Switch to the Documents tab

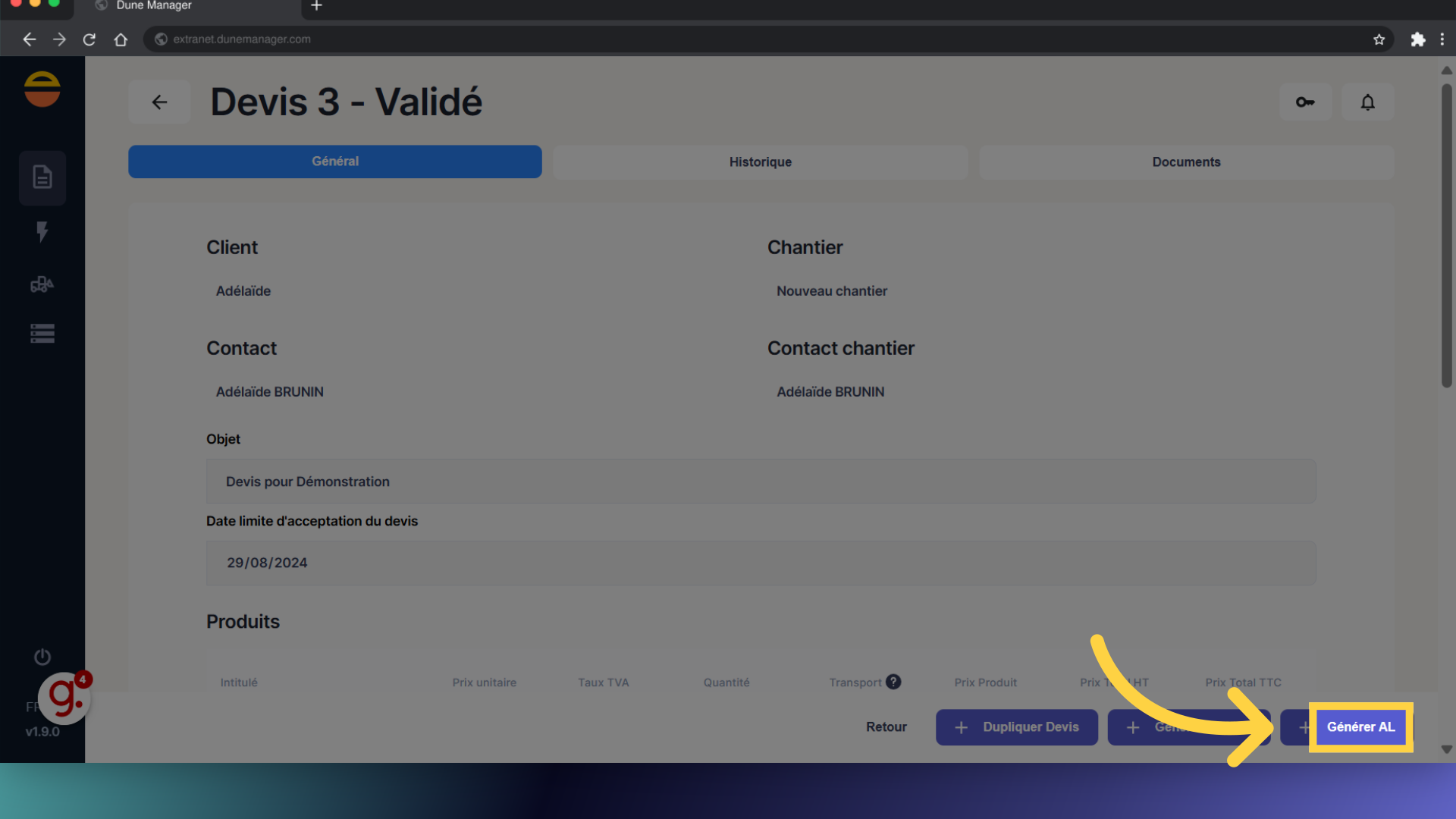click(1186, 162)
